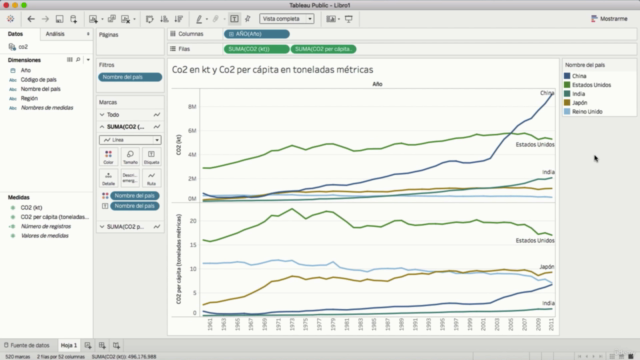Click the search magnifier in Dimensiones
Image resolution: width=640 pixels, height=360 pixels.
pos(78,60)
